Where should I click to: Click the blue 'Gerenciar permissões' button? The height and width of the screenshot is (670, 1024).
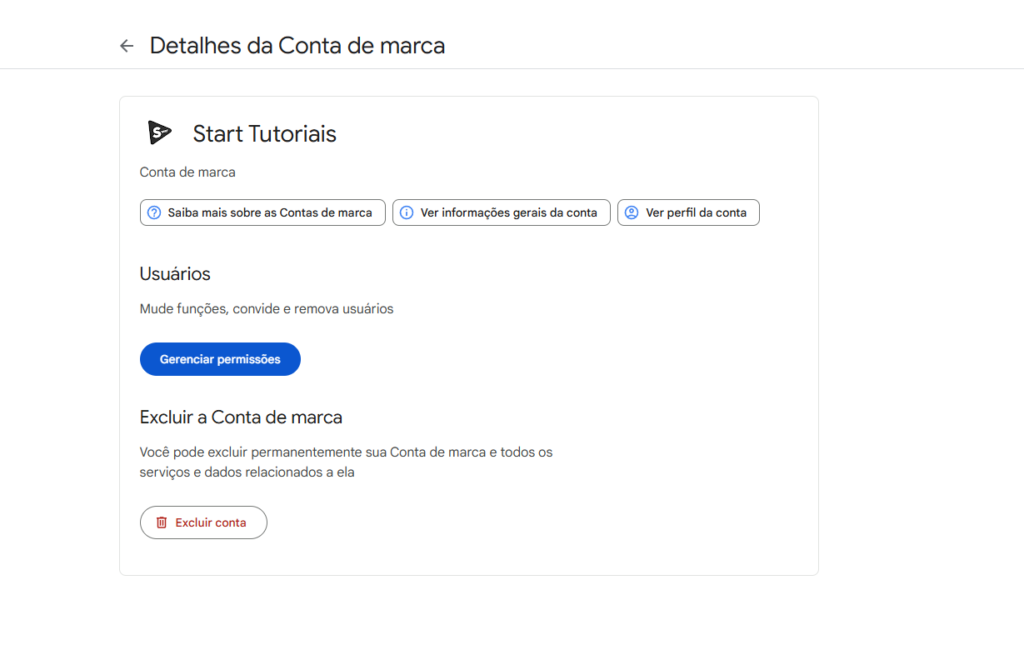point(220,359)
